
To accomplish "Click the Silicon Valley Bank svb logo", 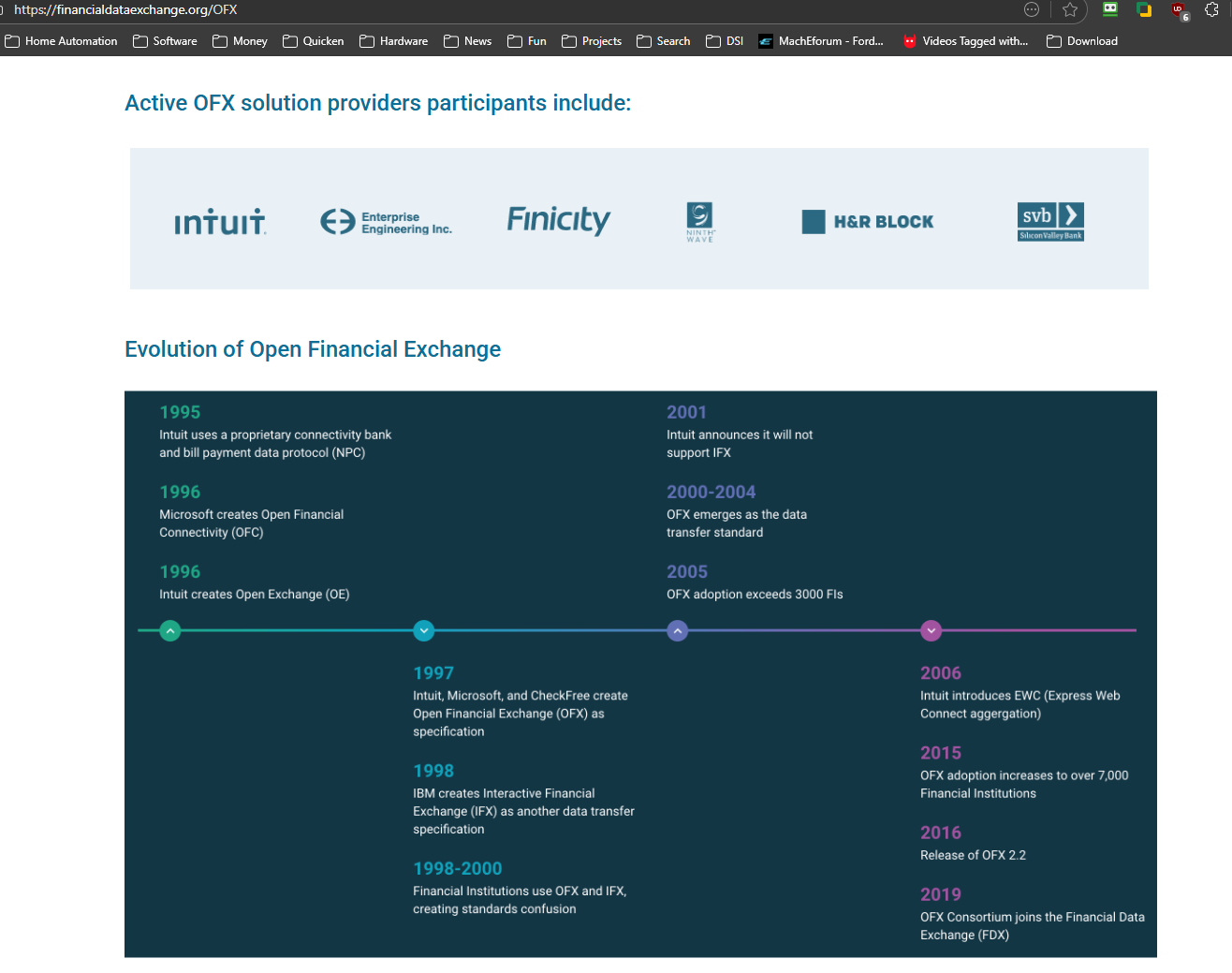I will (x=1050, y=222).
